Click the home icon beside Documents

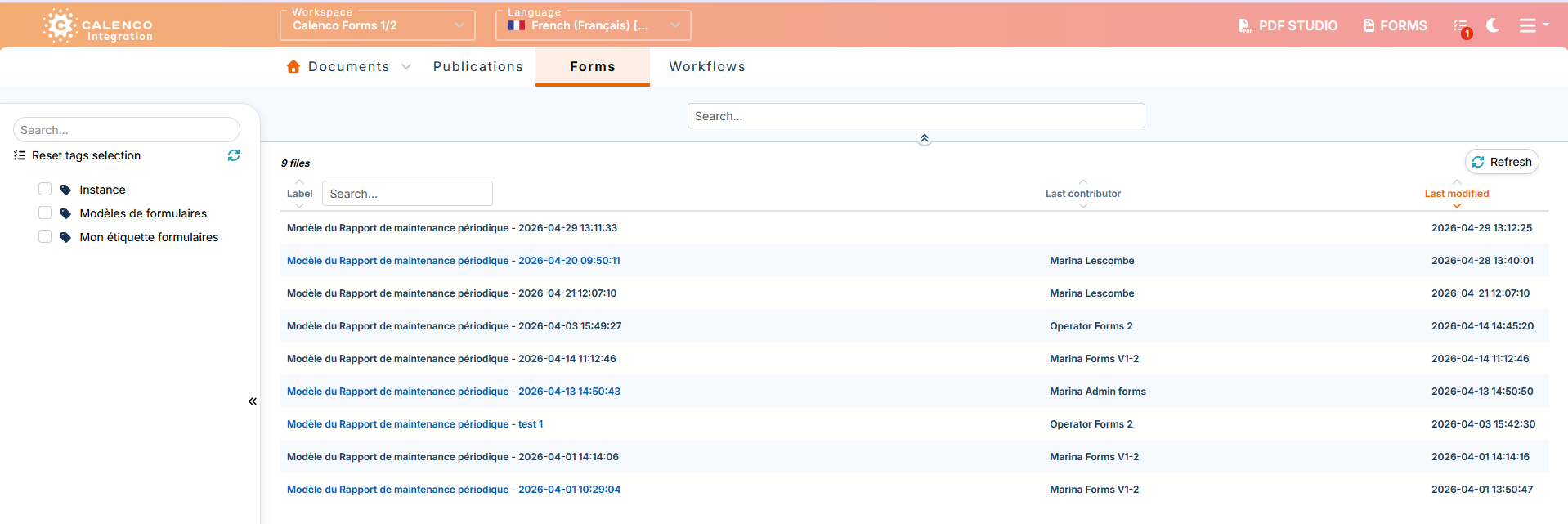tap(293, 66)
